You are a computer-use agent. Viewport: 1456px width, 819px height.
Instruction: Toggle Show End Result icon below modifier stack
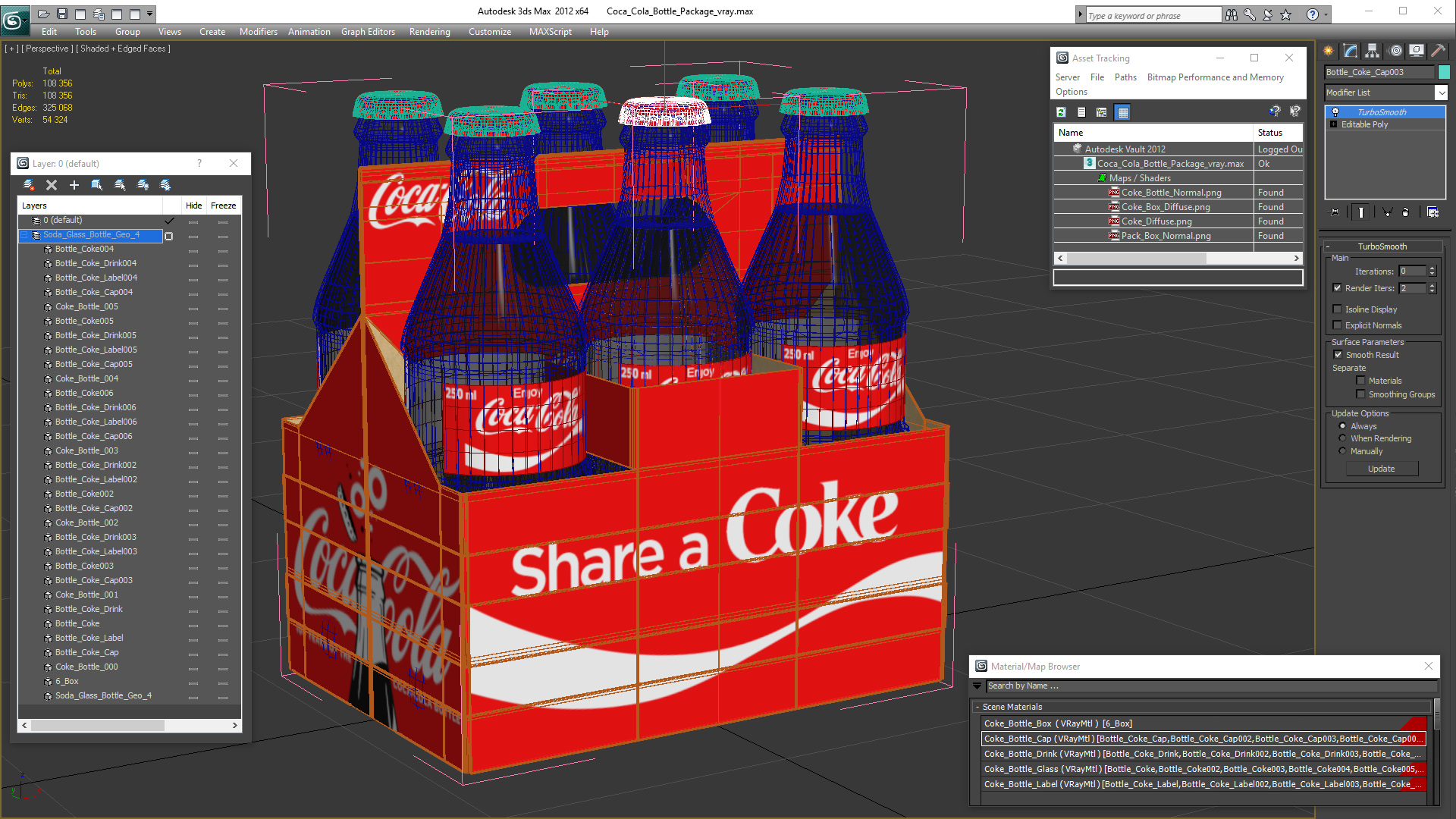click(x=1361, y=212)
